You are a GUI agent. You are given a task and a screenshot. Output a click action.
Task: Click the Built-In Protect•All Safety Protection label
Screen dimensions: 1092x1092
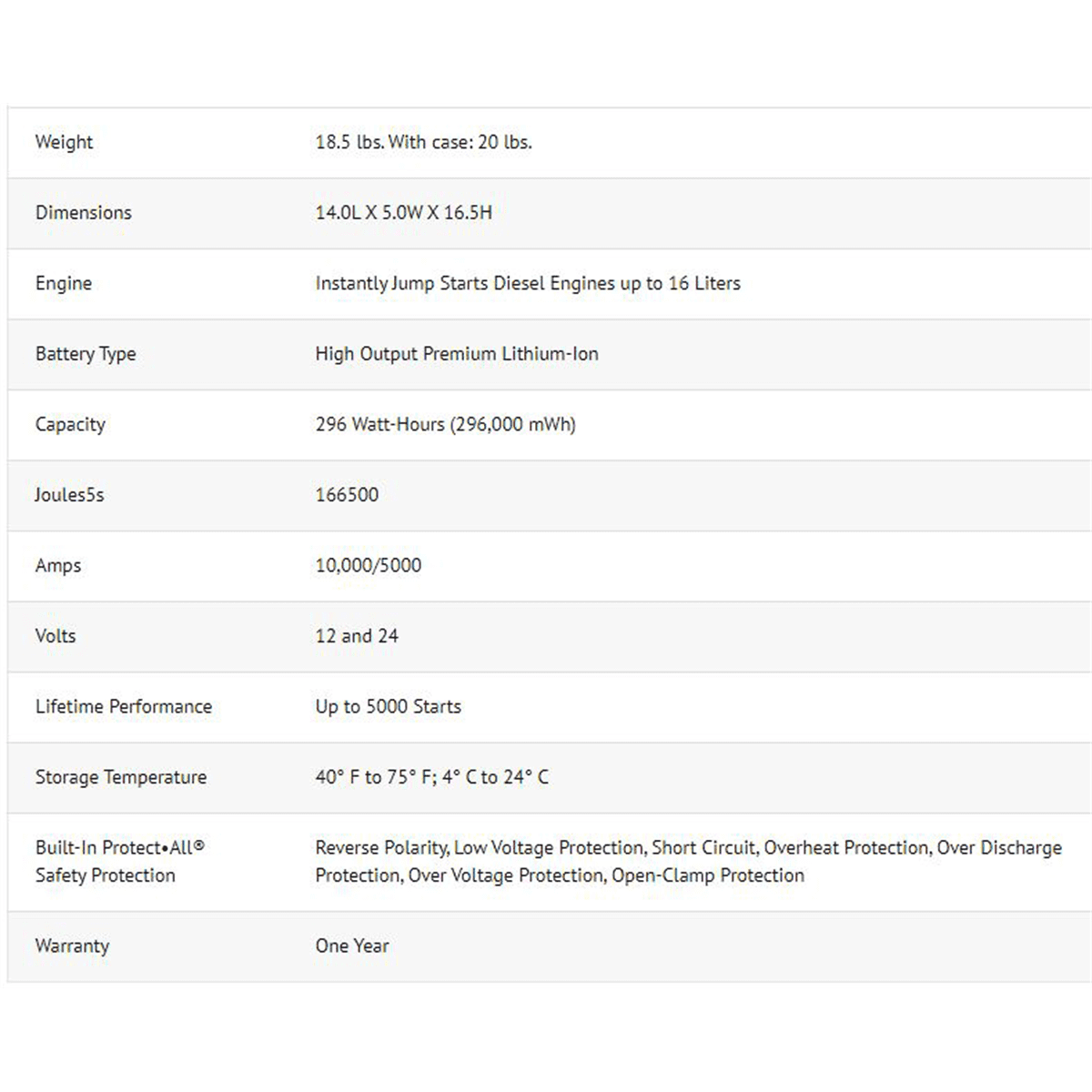119,861
